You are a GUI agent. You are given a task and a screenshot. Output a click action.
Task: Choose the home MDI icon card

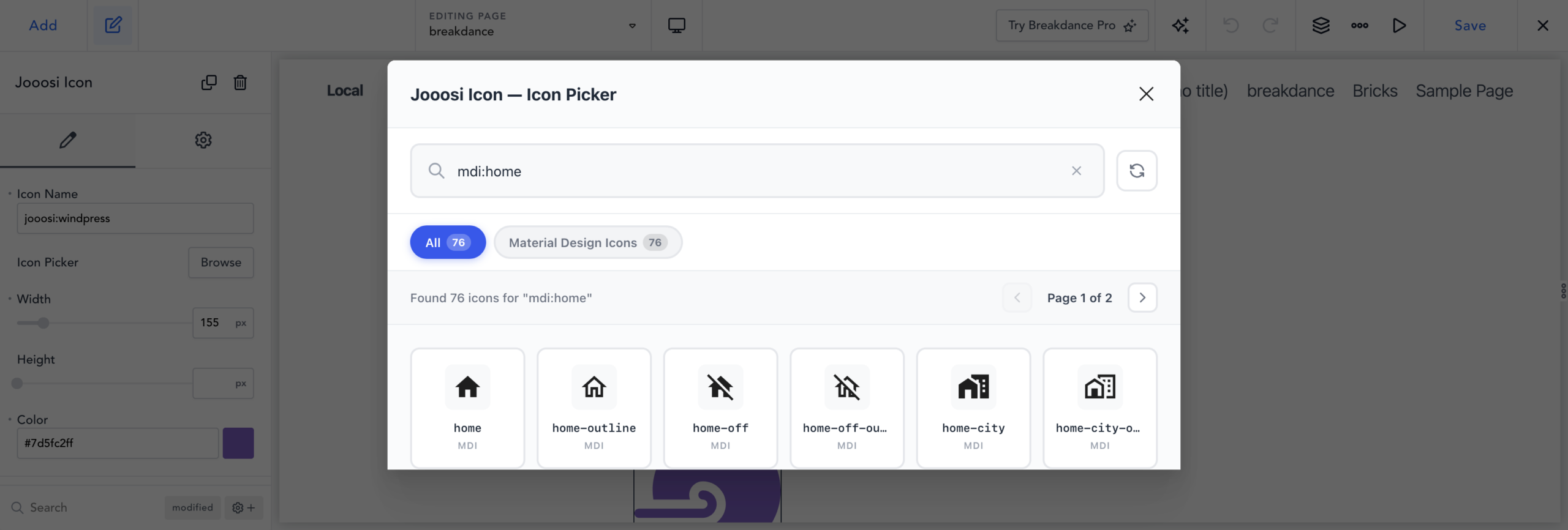click(x=467, y=408)
